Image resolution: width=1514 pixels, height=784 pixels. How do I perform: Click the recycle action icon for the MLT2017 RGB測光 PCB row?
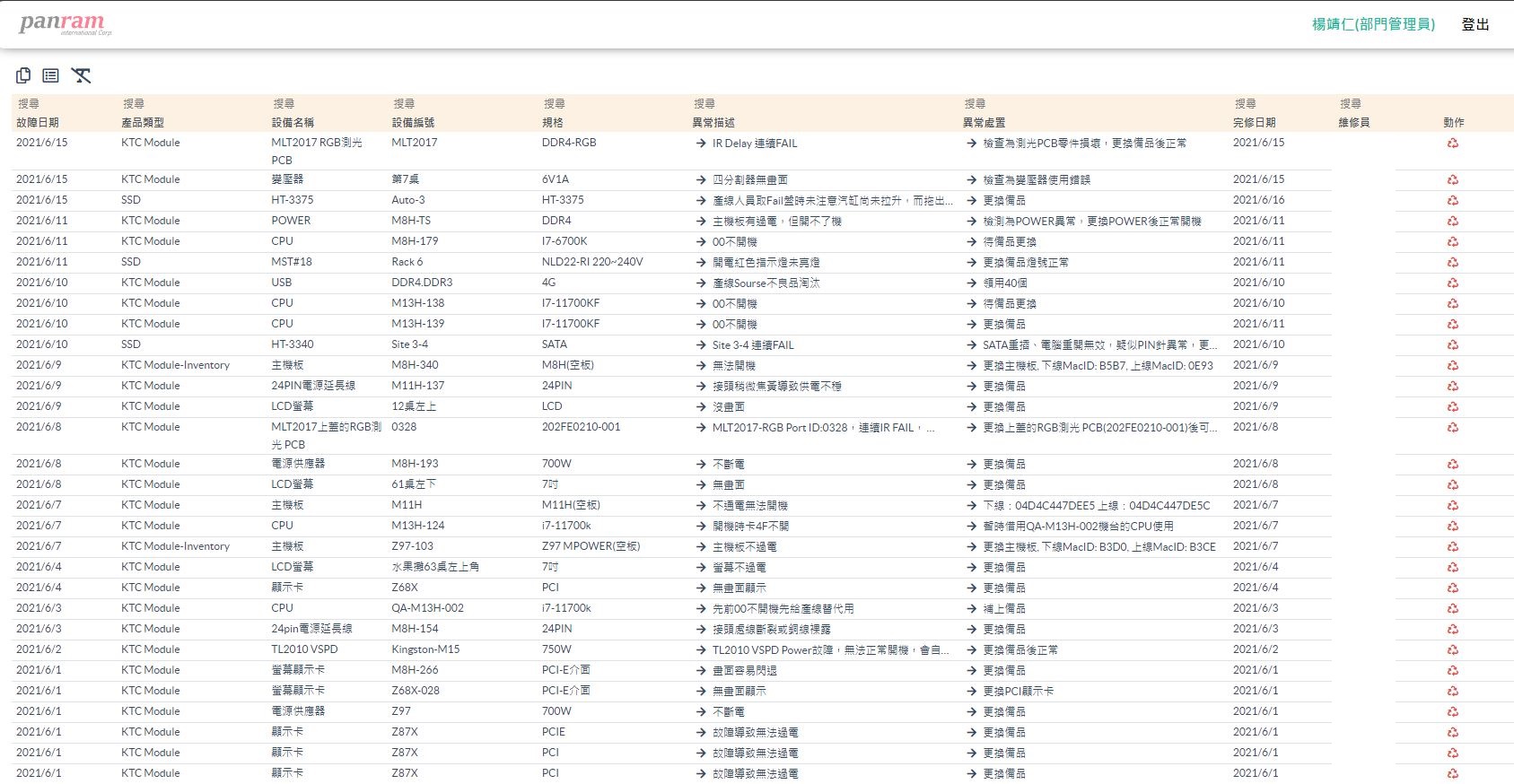1452,144
